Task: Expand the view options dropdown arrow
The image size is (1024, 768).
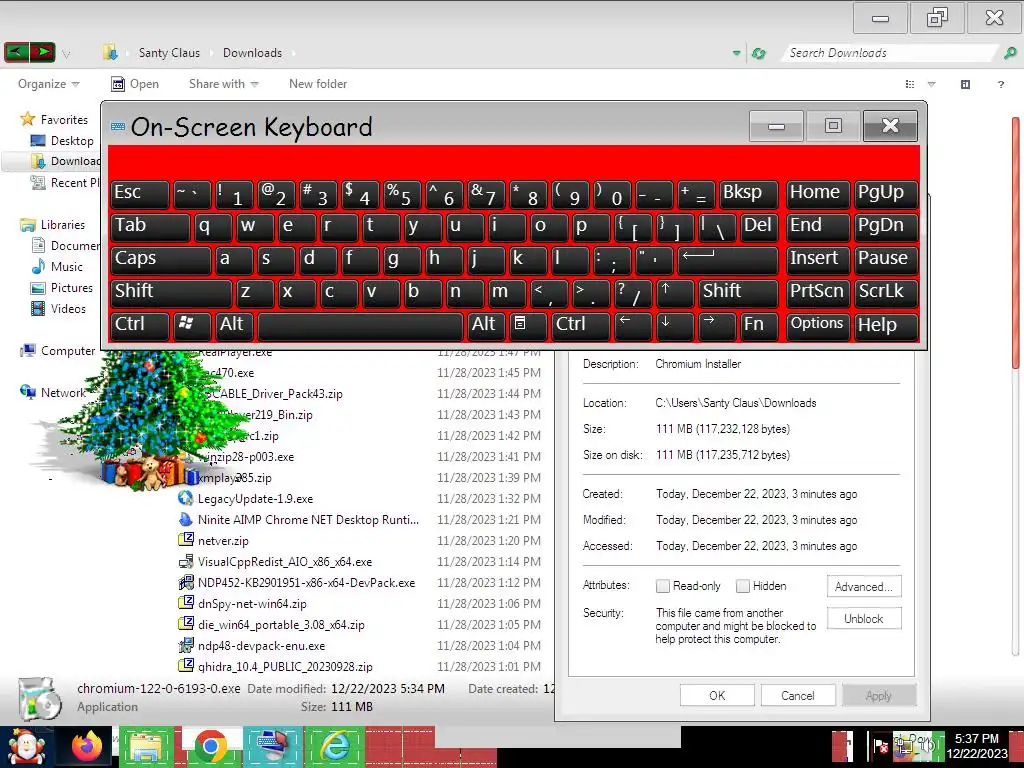Action: point(932,84)
